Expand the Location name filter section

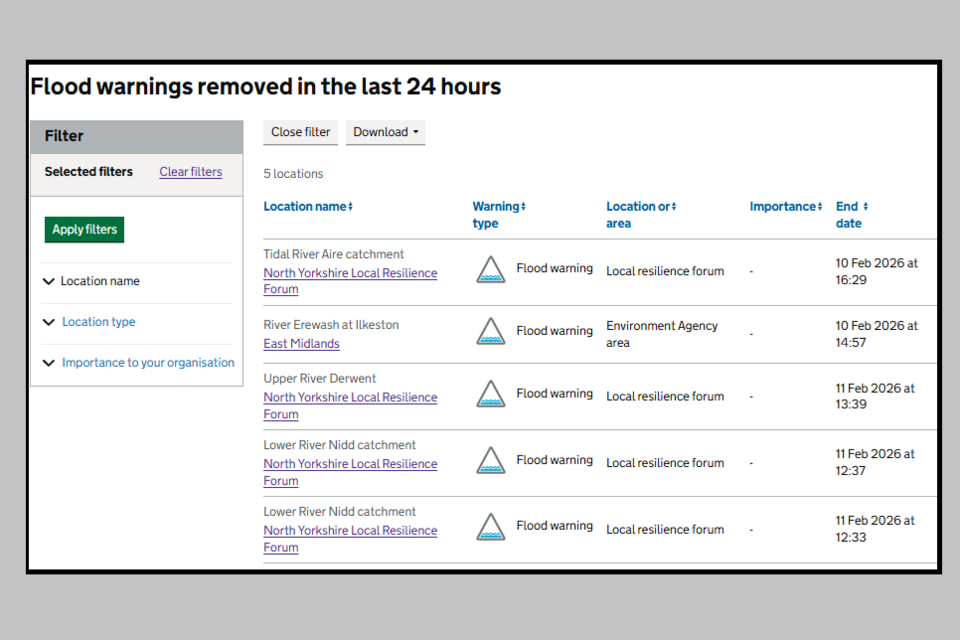99,282
